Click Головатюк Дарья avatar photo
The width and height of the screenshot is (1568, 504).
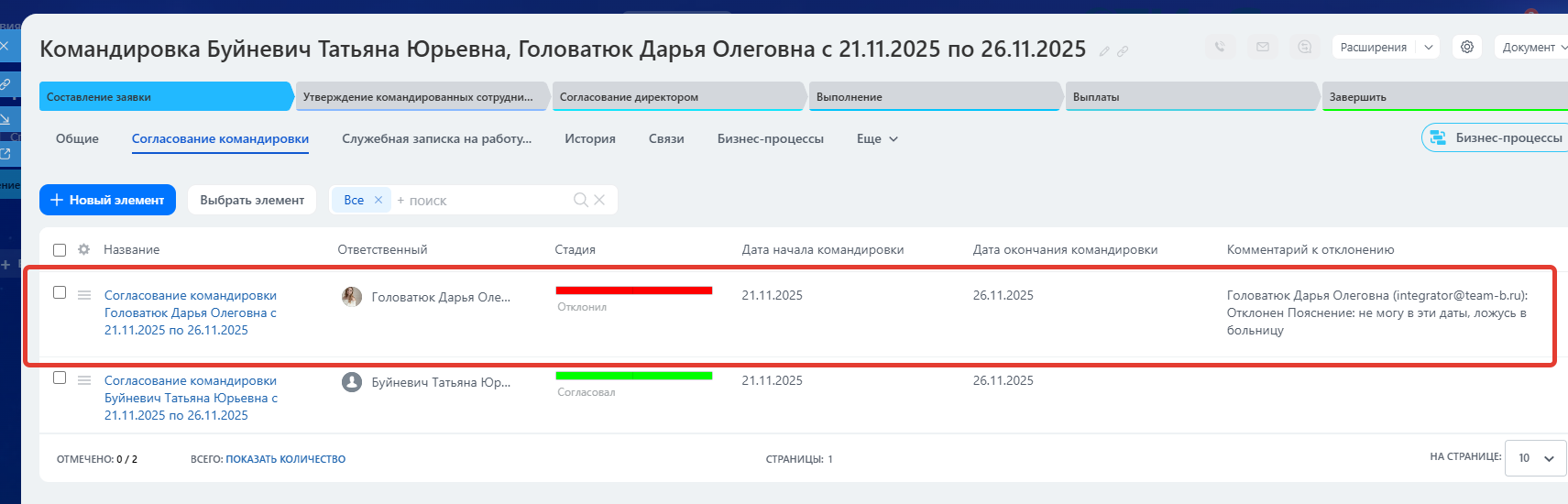[352, 297]
